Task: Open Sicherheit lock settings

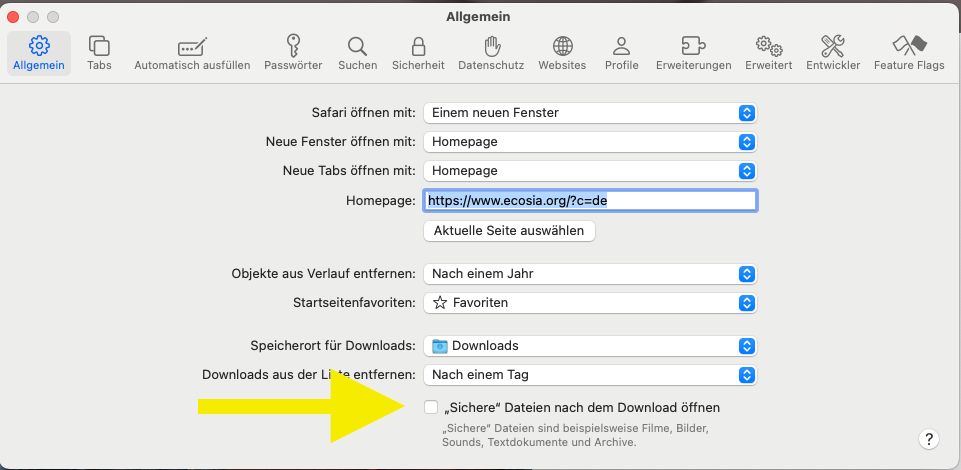Action: click(418, 53)
